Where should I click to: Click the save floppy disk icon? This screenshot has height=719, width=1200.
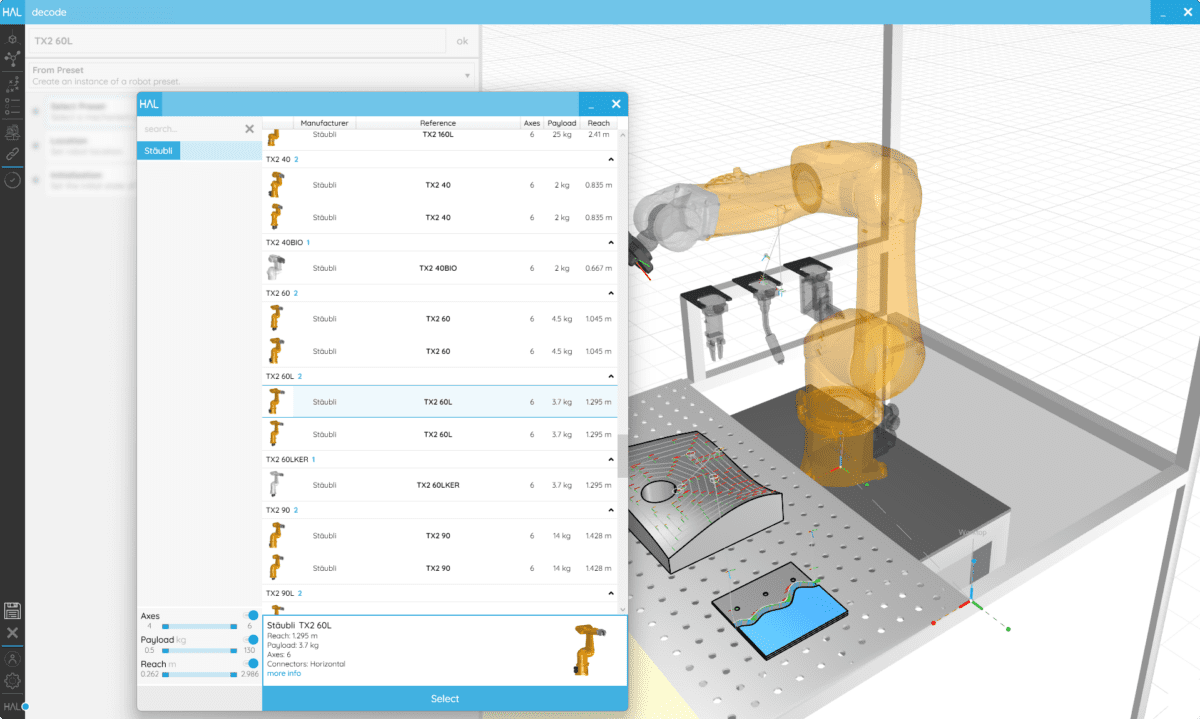pyautogui.click(x=12, y=611)
